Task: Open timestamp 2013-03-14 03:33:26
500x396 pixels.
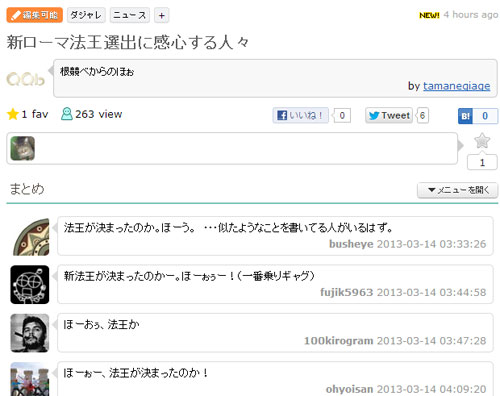Action: (431, 244)
